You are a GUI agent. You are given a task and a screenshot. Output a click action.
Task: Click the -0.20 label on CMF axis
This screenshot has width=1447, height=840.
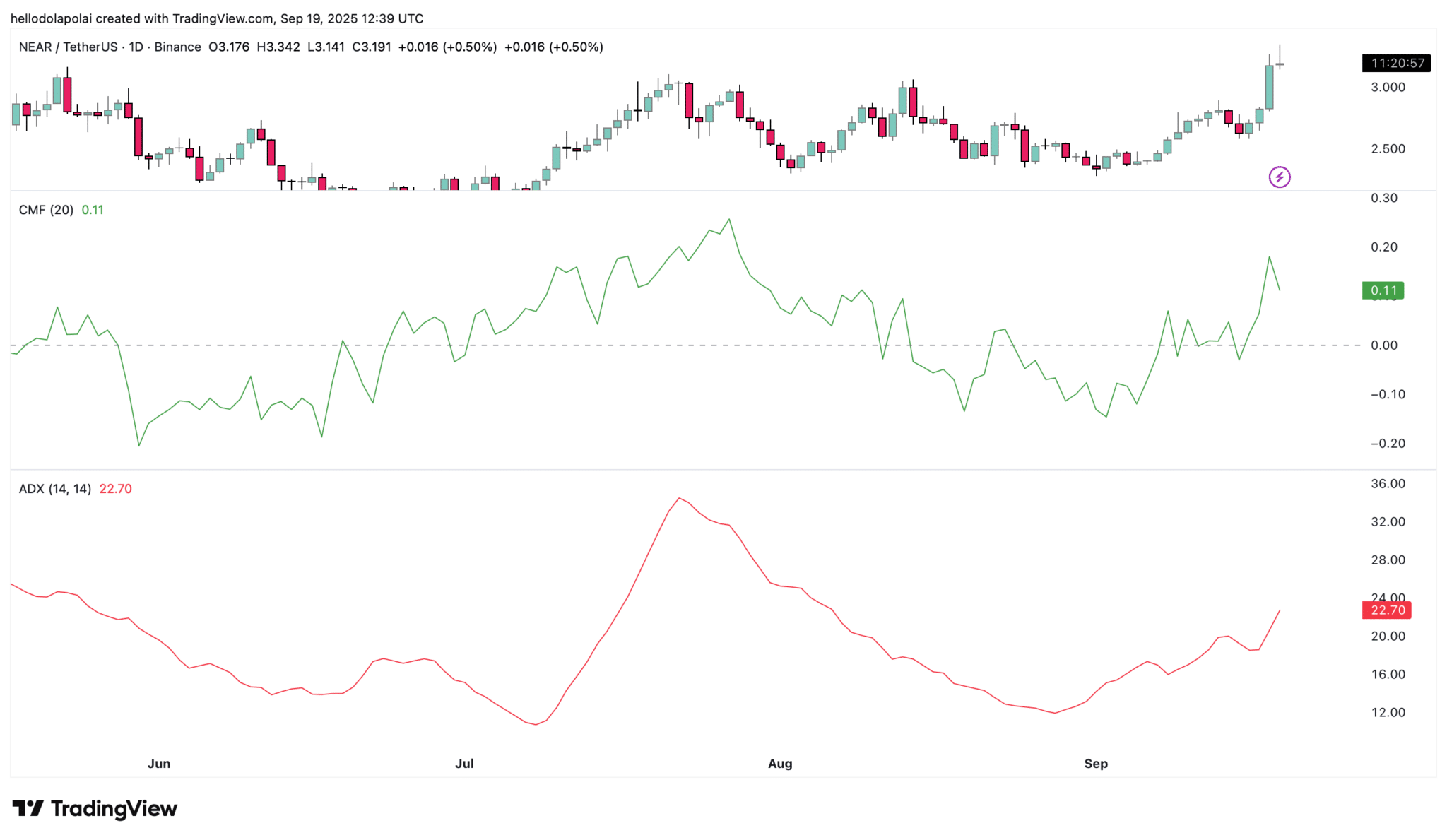(1387, 444)
